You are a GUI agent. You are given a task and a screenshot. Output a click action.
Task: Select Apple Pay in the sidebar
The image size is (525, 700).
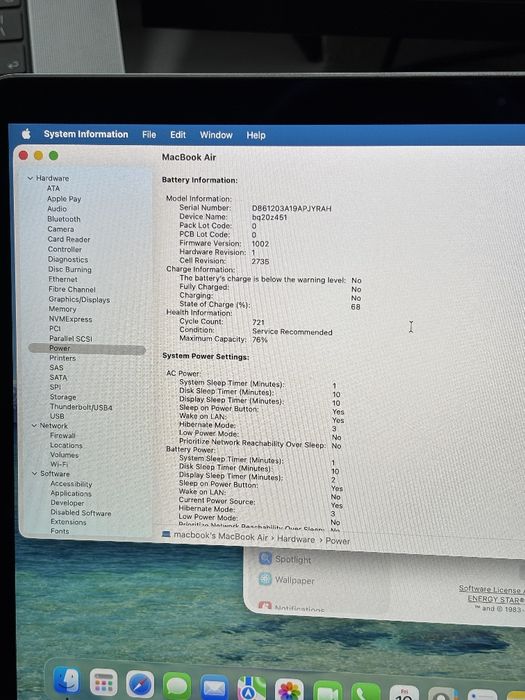pos(64,199)
